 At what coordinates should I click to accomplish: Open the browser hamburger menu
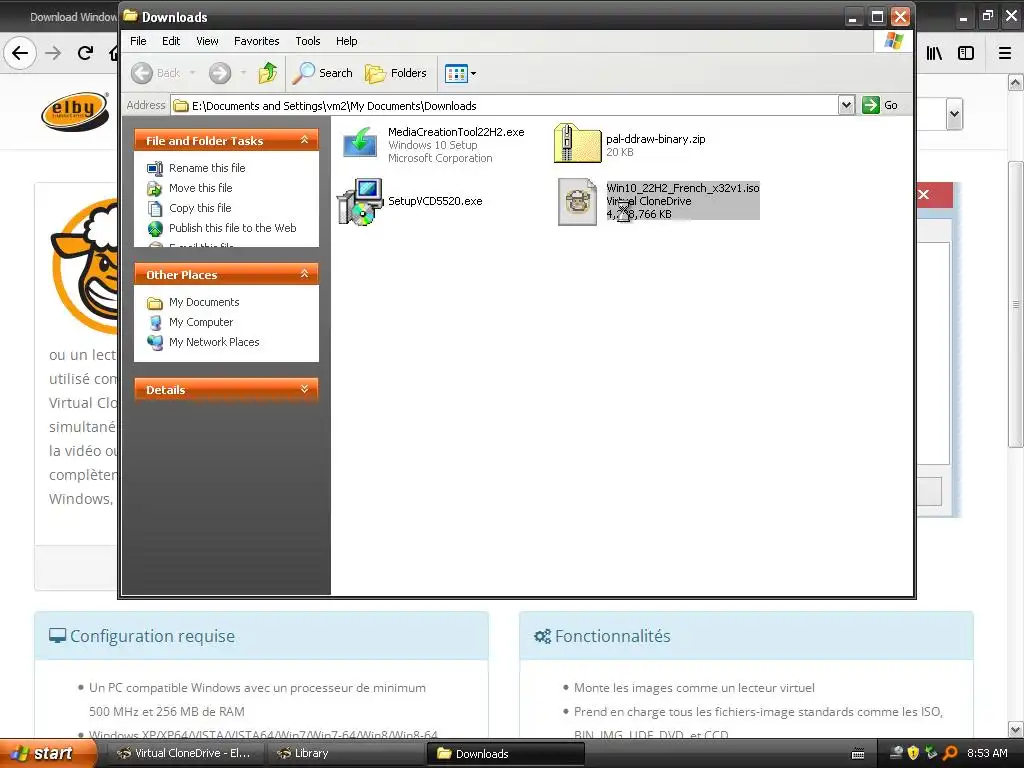(1005, 54)
